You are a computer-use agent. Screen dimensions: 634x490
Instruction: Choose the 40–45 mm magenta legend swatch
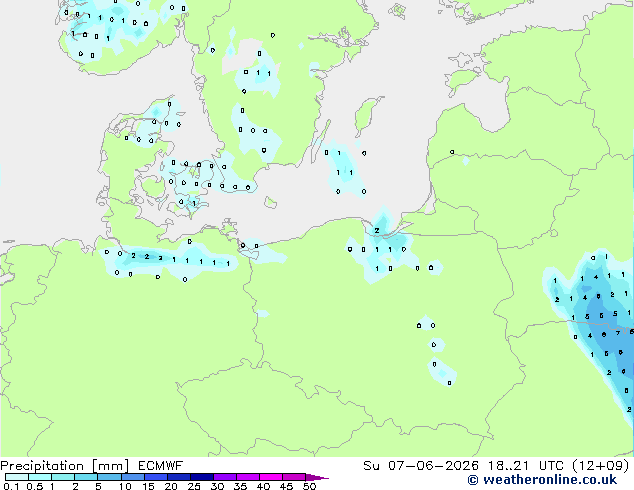pyautogui.click(x=271, y=477)
